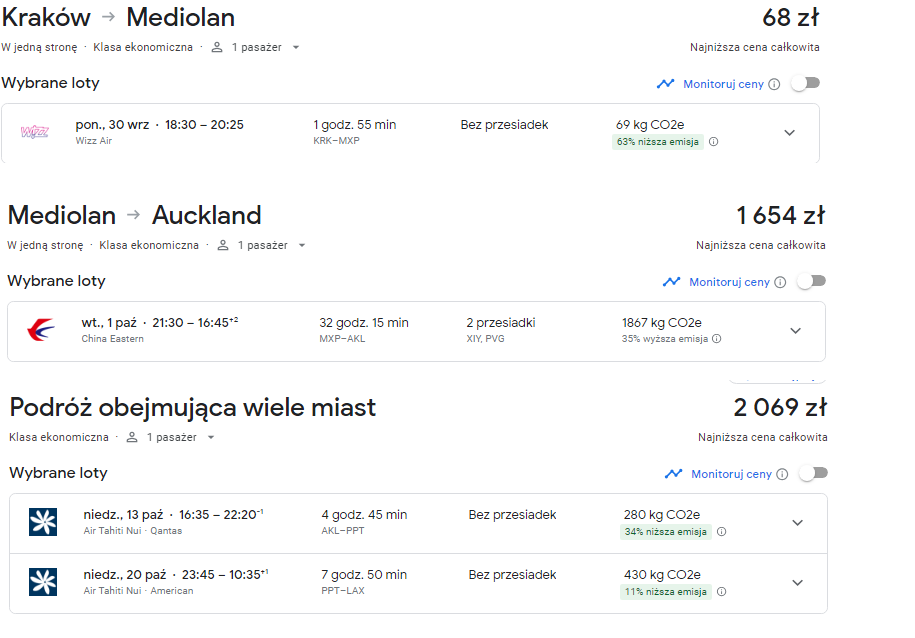Click Air Tahiti Nui logo for AKL–PPT flight
This screenshot has width=915, height=638.
pos(43,522)
